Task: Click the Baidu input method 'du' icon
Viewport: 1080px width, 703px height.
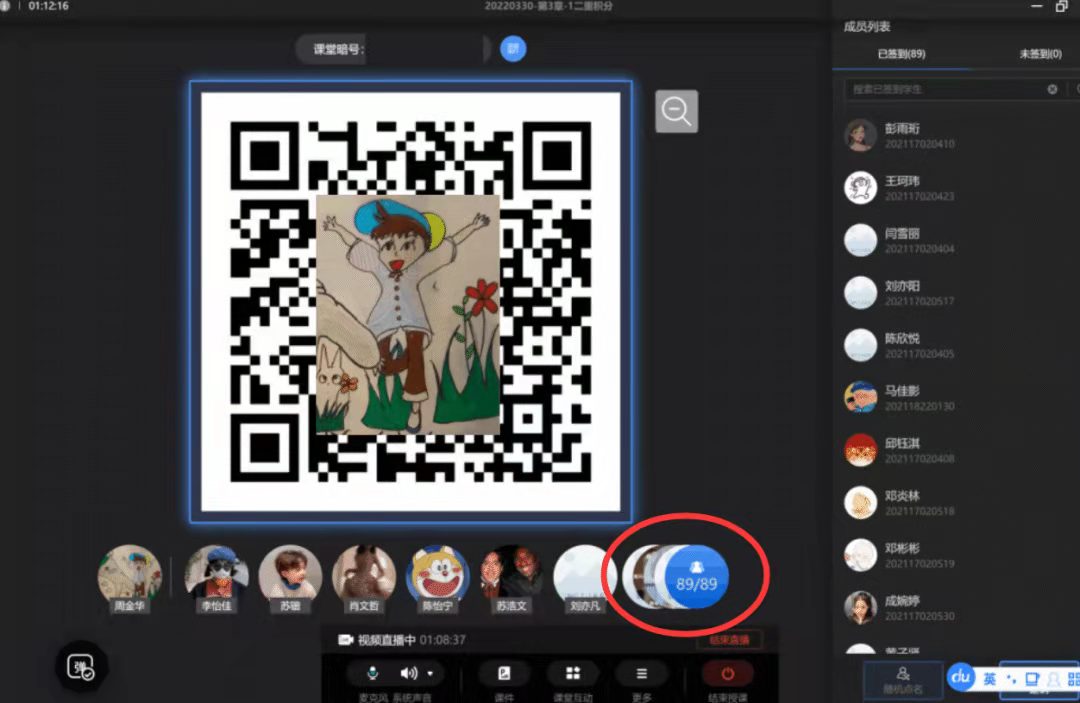Action: point(961,677)
